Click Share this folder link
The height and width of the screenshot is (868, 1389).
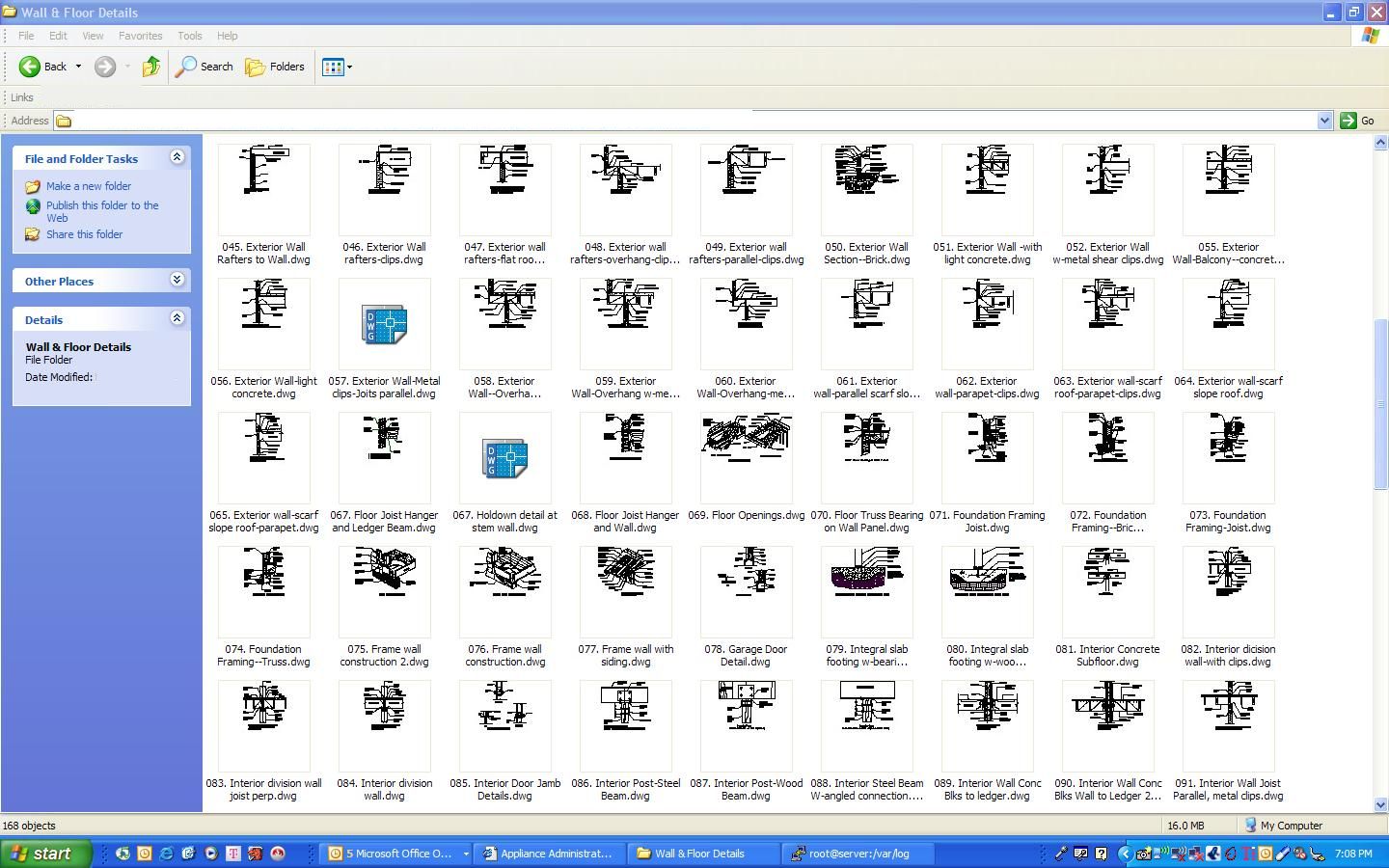tap(84, 234)
